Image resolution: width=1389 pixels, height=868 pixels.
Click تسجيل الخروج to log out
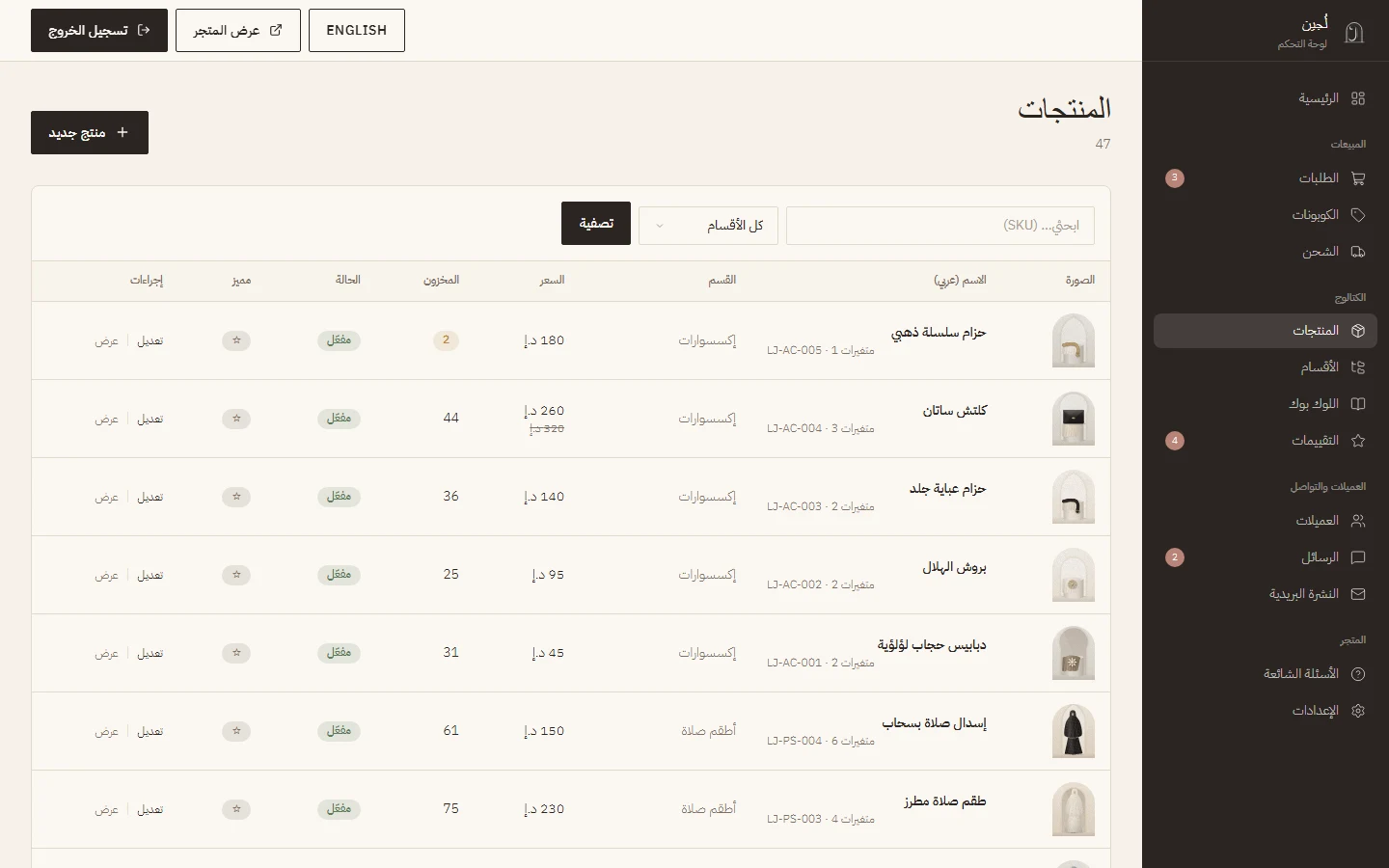(x=99, y=30)
